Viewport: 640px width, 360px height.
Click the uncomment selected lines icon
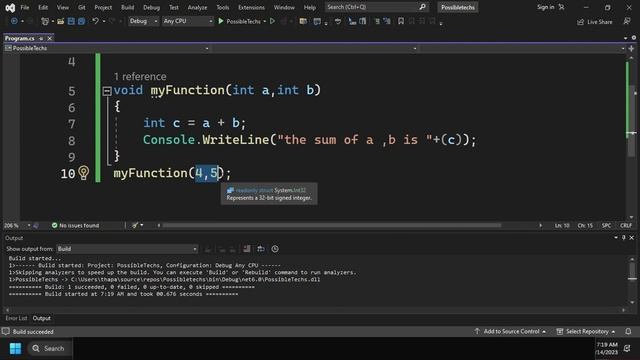(x=387, y=21)
